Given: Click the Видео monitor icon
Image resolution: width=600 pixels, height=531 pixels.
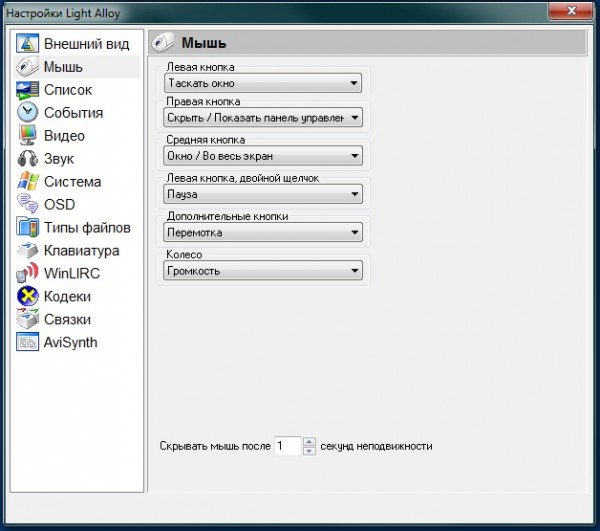Looking at the screenshot, I should pyautogui.click(x=27, y=135).
